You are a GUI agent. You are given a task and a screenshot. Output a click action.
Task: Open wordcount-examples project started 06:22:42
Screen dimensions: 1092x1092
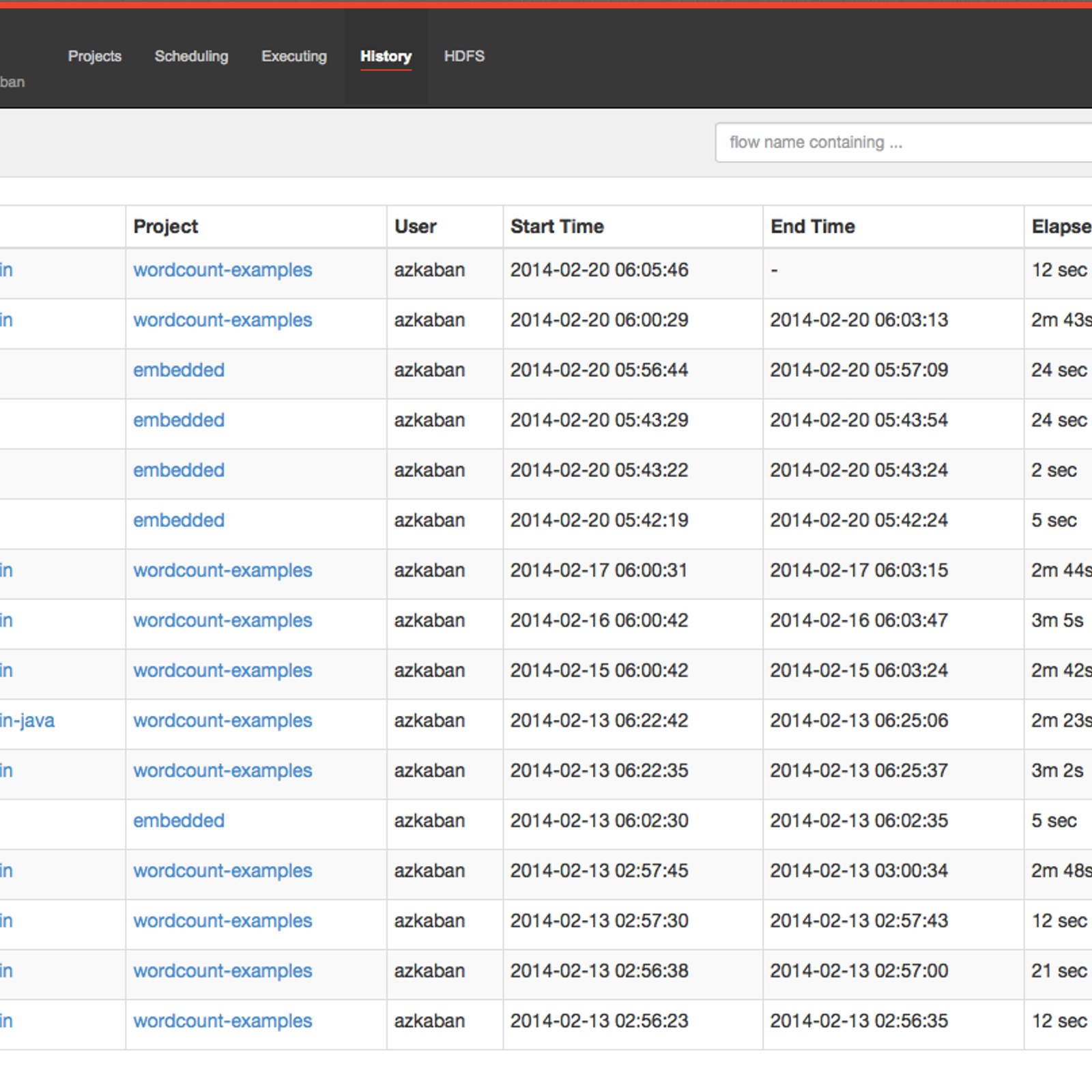222,721
